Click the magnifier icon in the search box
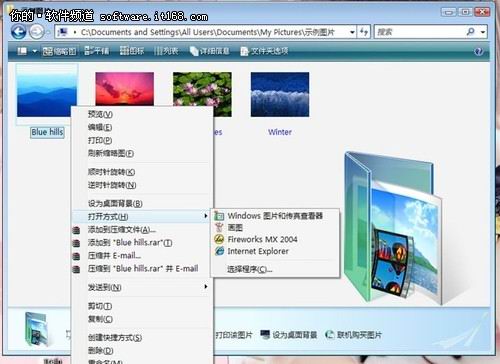 point(470,32)
